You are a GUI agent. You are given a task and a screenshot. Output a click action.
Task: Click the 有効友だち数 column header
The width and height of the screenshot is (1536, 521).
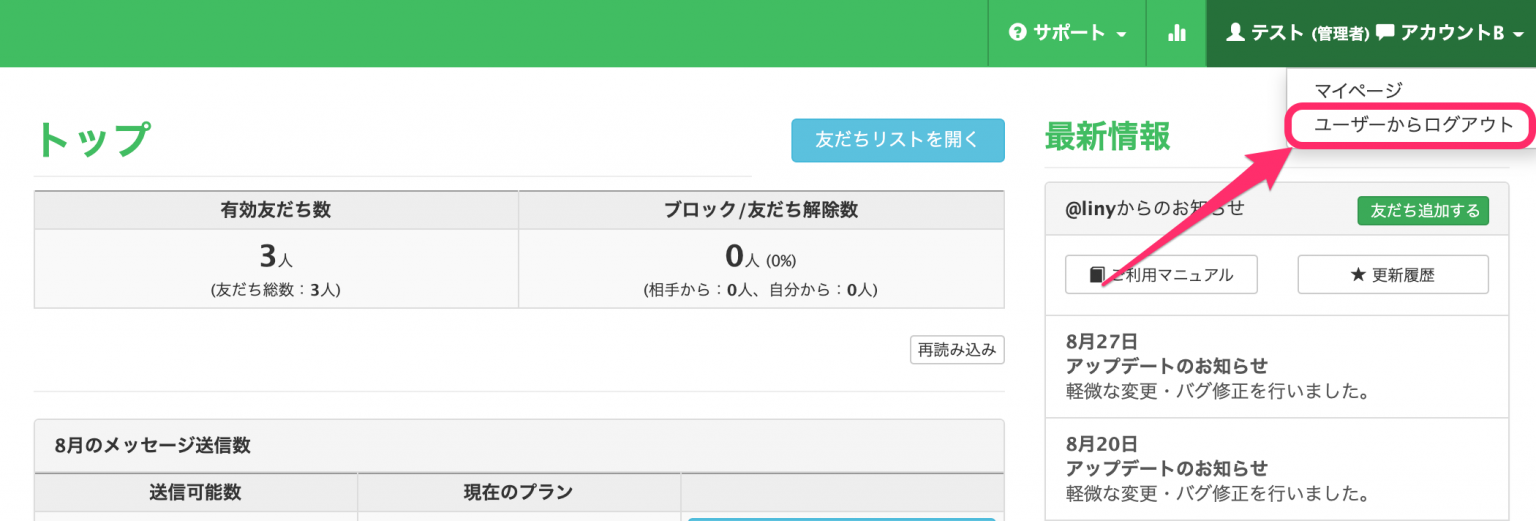[x=276, y=210]
